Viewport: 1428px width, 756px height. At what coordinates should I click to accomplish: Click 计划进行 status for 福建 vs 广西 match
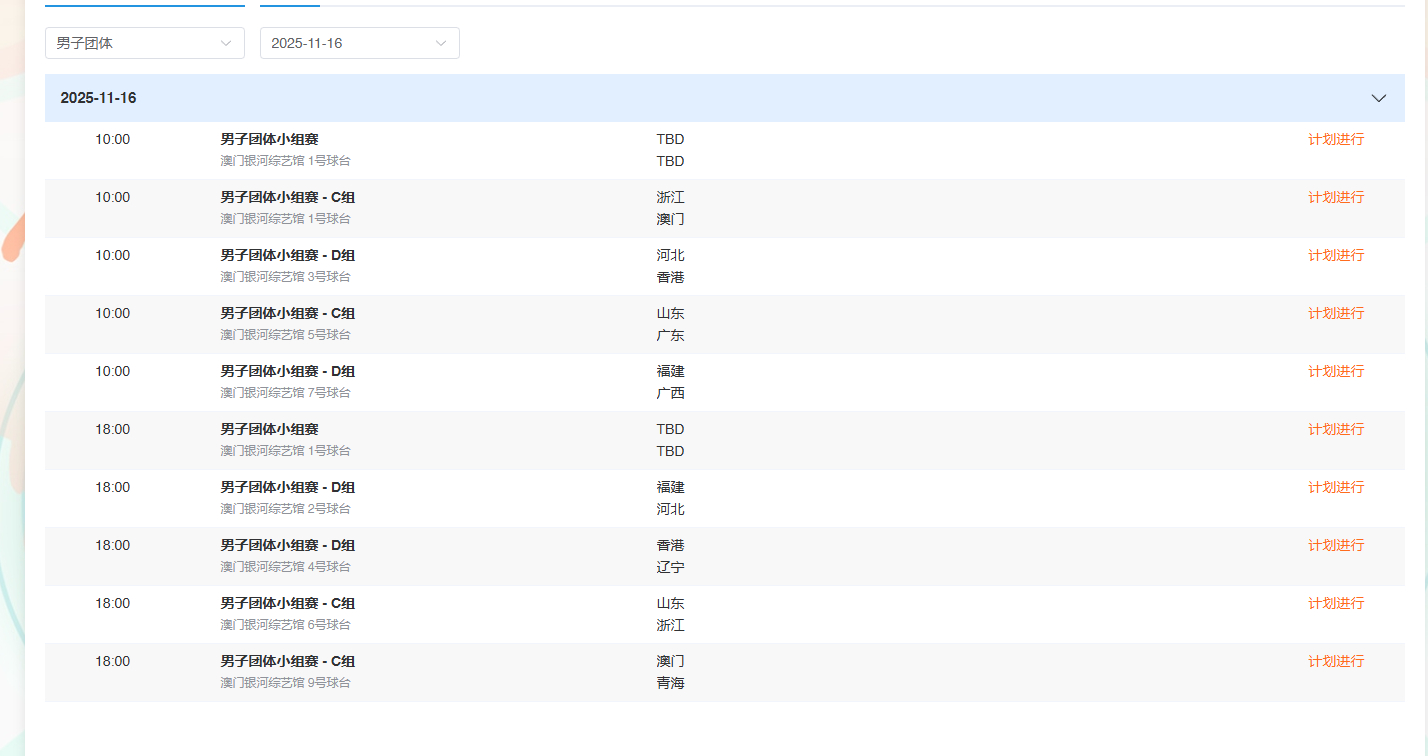(x=1336, y=371)
